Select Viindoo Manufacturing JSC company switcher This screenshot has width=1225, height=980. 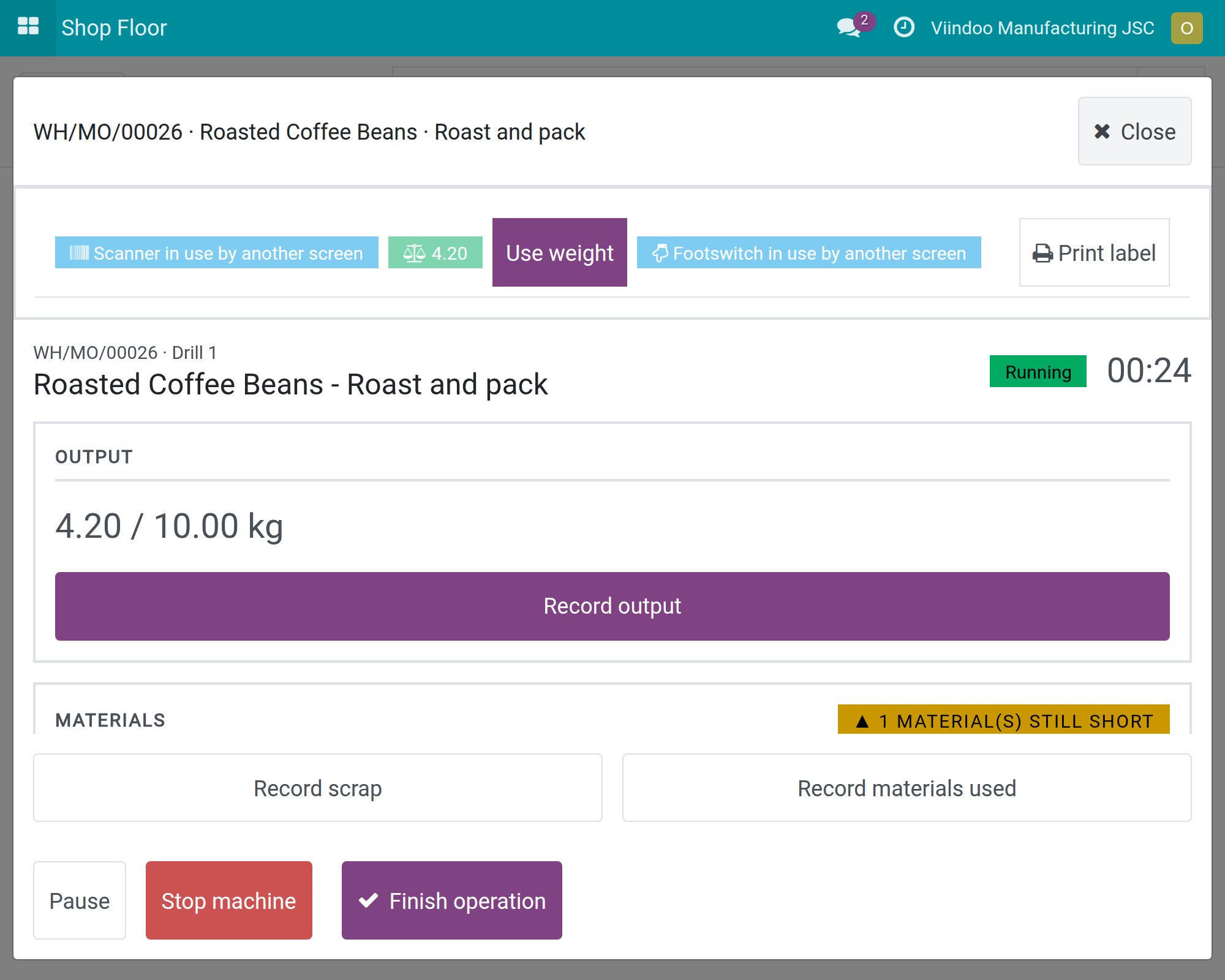1042,28
